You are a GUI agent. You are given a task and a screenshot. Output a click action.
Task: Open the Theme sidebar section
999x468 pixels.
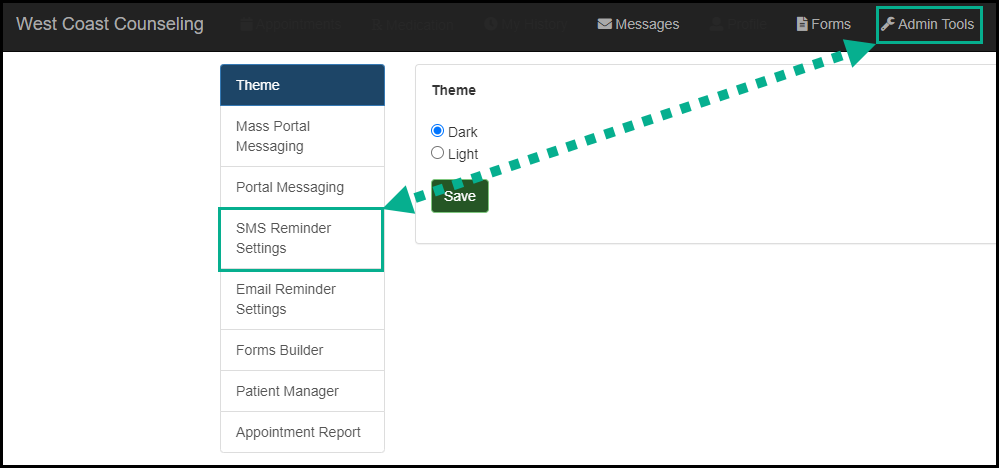tap(302, 85)
